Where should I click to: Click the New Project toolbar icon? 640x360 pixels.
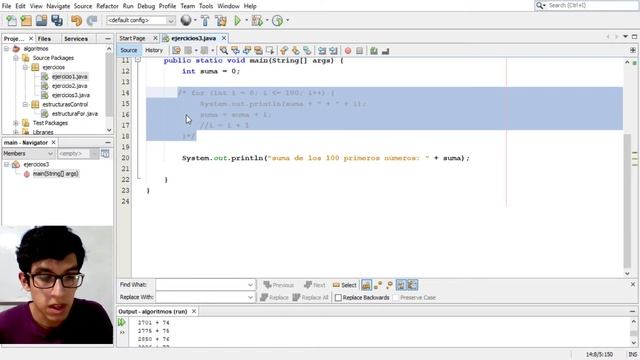pyautogui.click(x=26, y=20)
